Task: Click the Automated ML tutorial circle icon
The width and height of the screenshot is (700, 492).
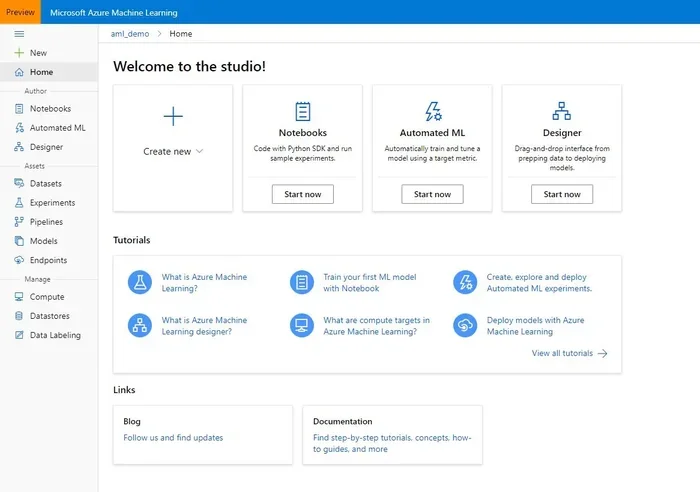Action: point(465,283)
